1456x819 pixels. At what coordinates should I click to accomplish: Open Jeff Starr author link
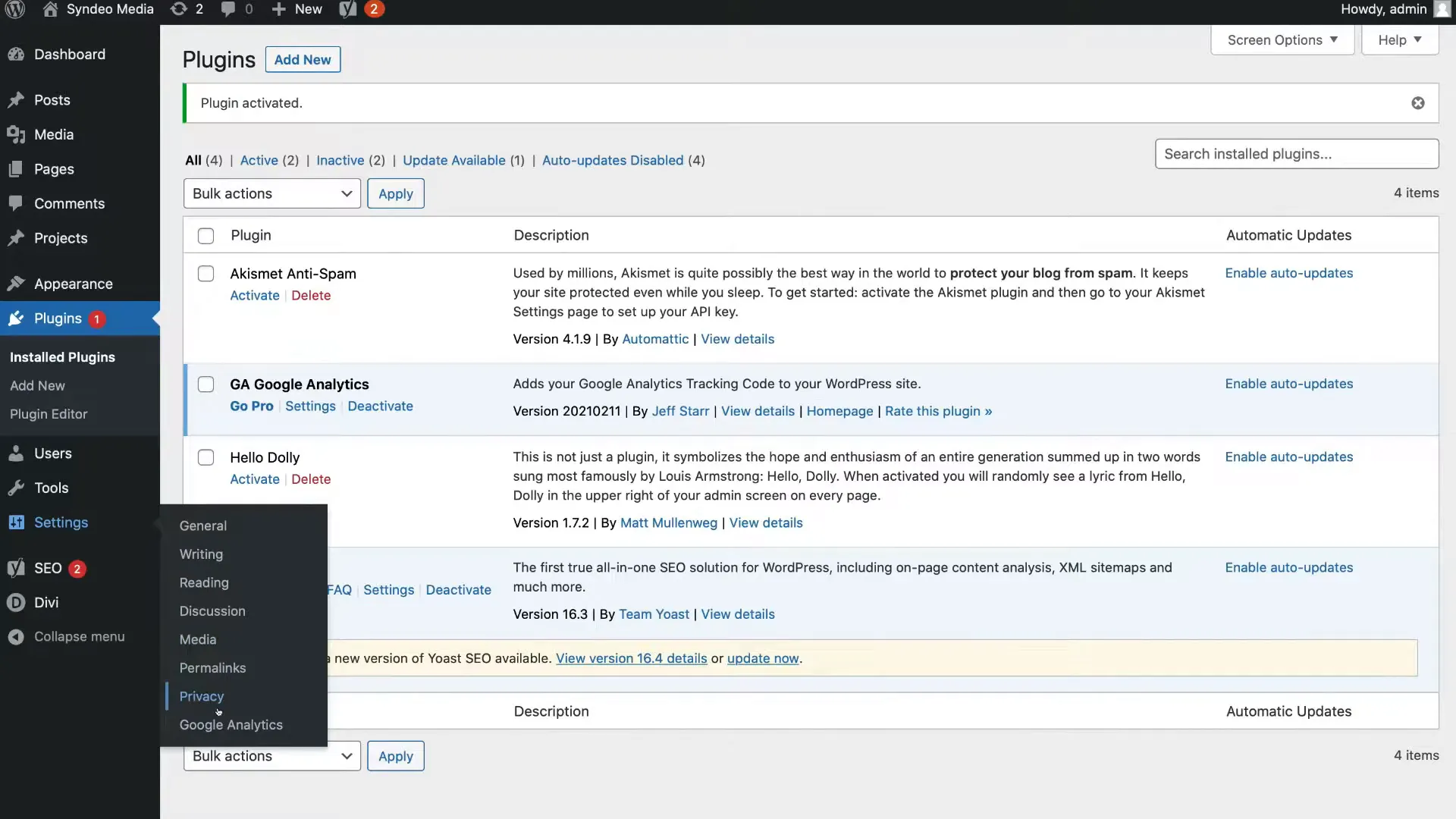coord(680,411)
